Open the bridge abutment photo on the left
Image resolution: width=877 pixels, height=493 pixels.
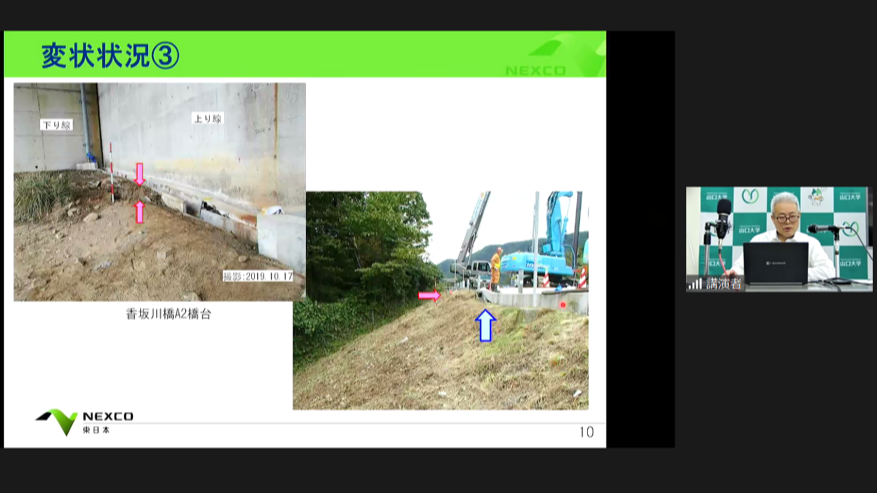[159, 192]
